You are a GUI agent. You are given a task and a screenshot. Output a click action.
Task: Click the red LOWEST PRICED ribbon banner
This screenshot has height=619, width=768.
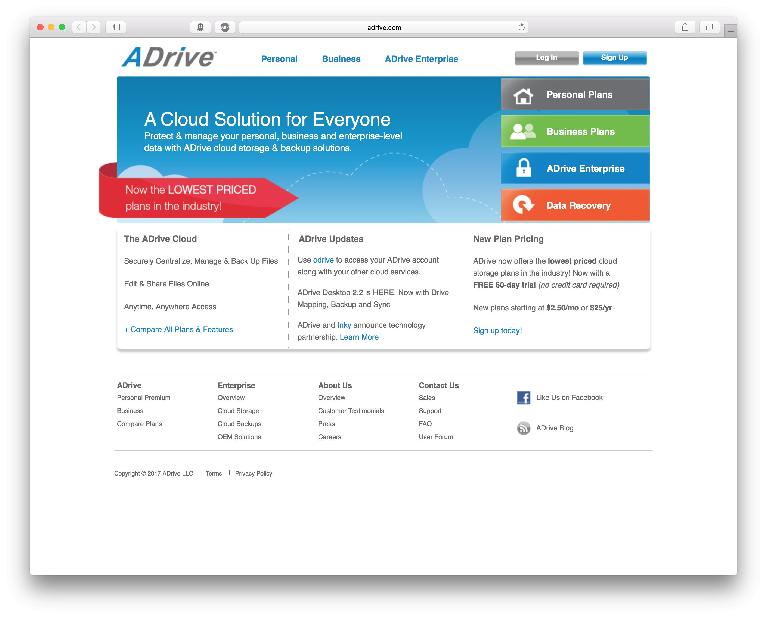(x=198, y=197)
